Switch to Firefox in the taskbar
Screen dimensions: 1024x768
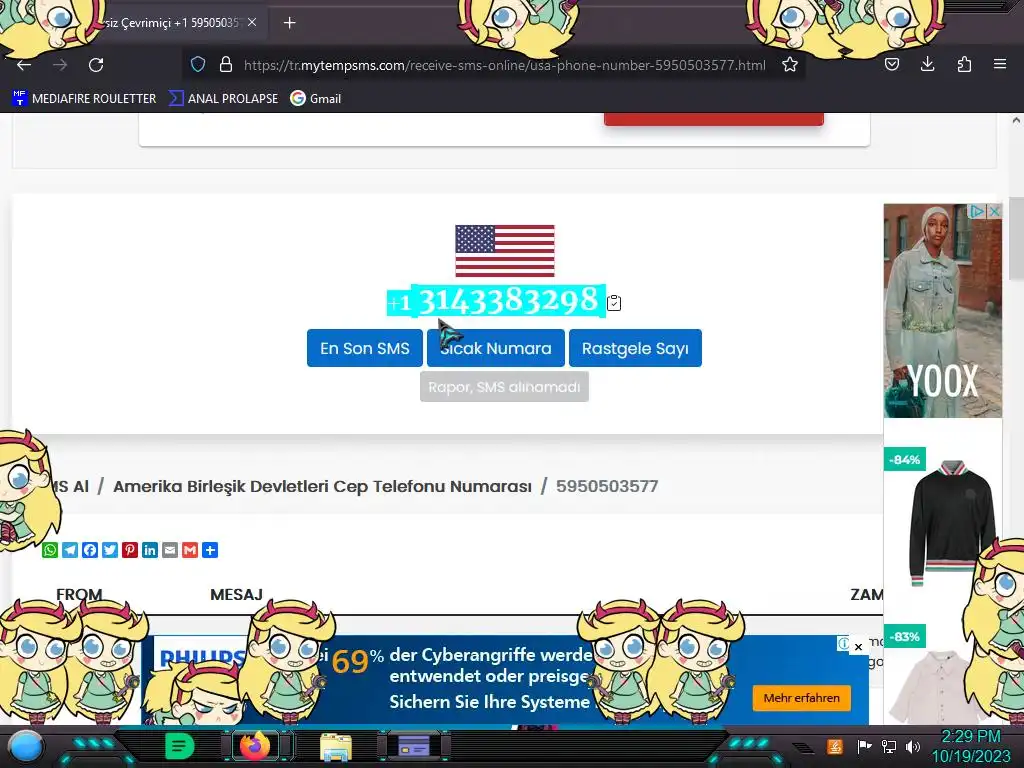[x=255, y=746]
